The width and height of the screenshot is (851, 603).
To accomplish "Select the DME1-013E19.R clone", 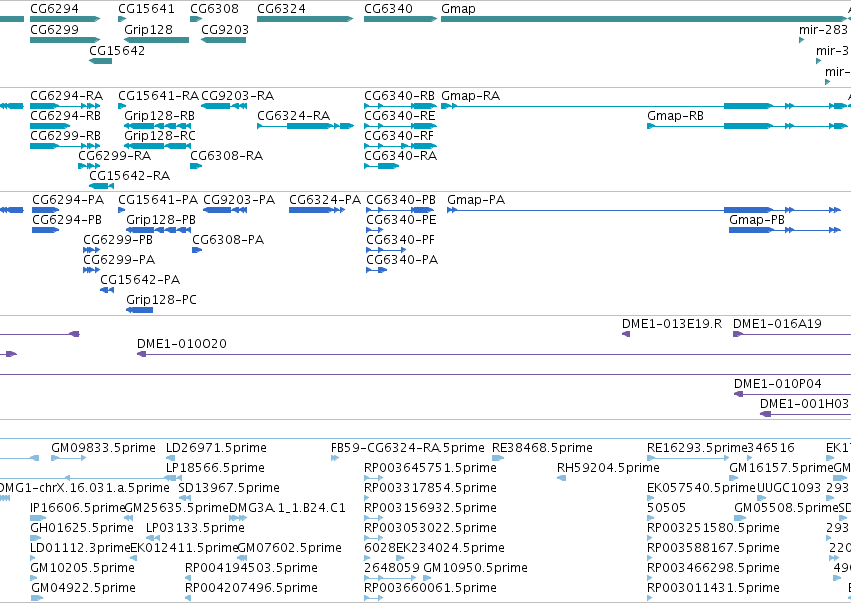I will pos(626,334).
